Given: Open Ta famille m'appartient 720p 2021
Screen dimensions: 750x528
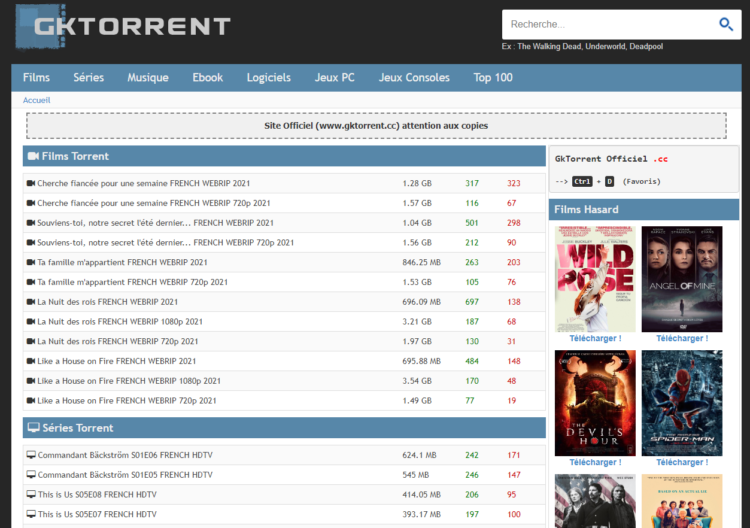Looking at the screenshot, I should point(132,282).
